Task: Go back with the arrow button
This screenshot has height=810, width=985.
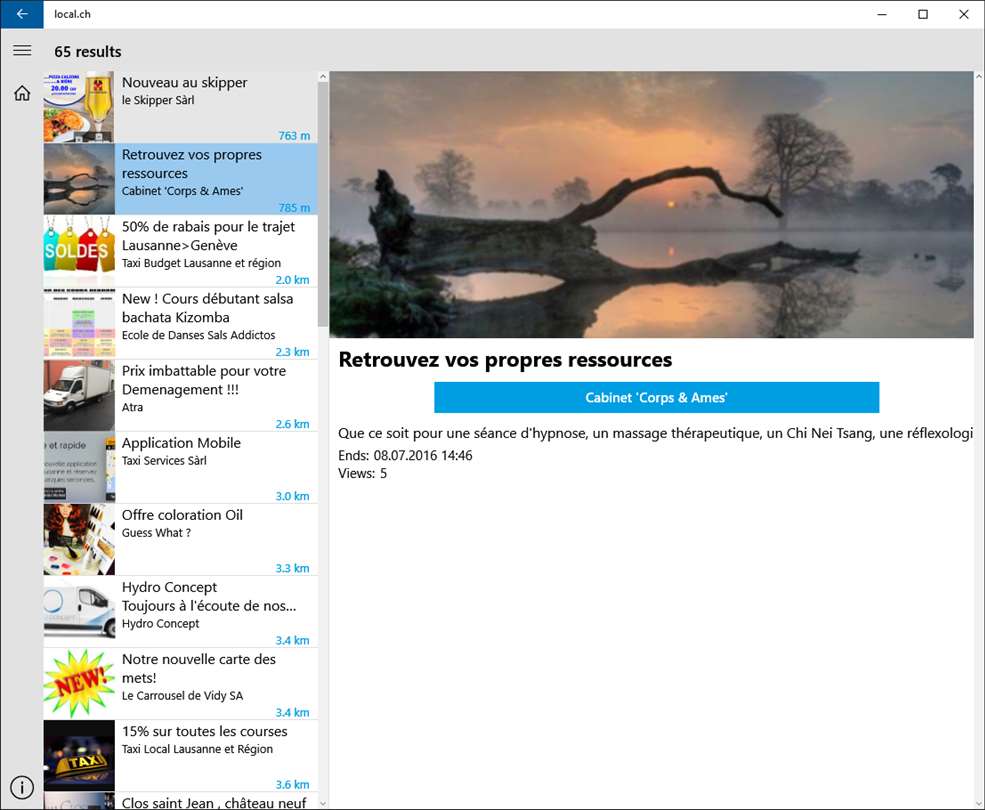Action: (22, 14)
